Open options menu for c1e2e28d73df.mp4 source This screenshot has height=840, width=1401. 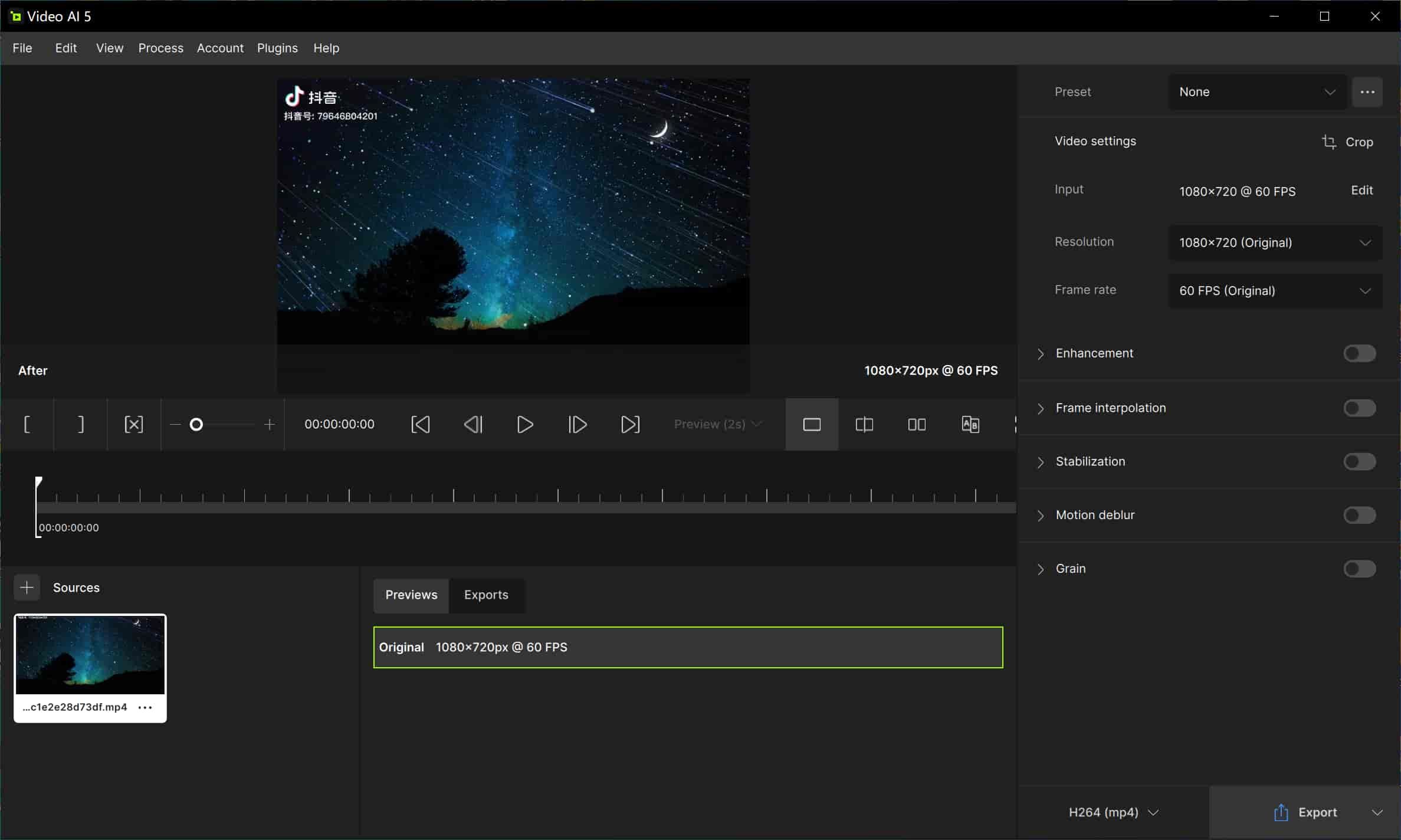tap(145, 707)
